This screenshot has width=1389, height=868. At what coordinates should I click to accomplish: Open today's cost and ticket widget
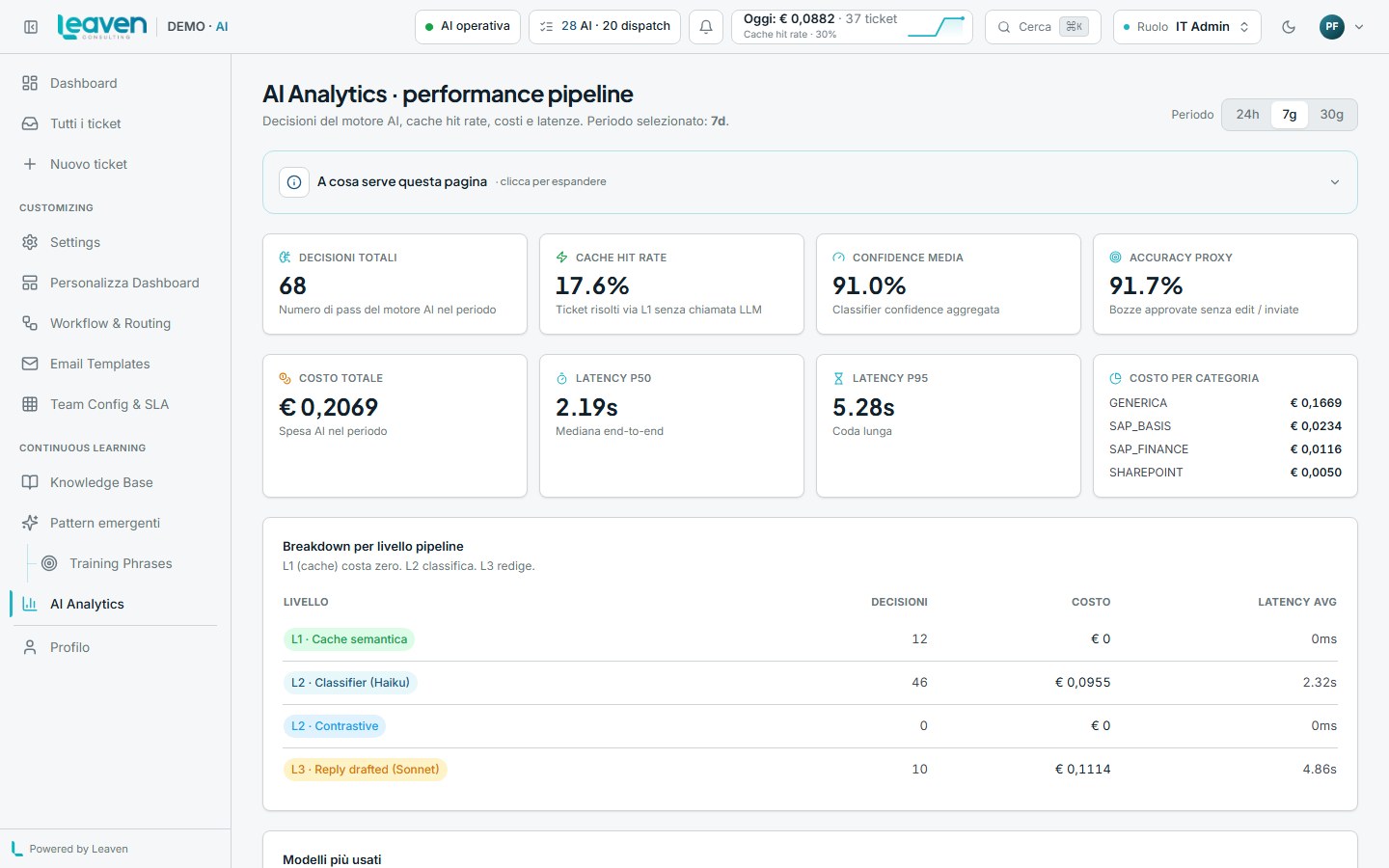point(852,27)
